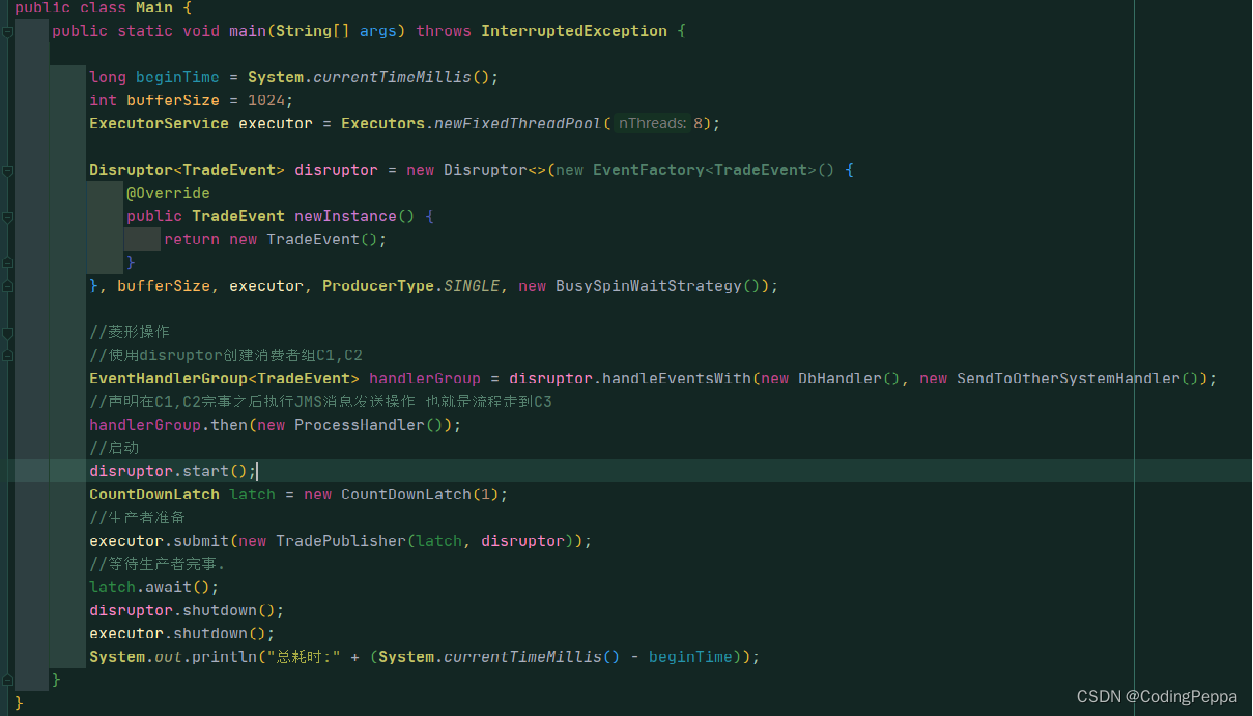
Task: Click the fold-end marker after newInstance's closing brace
Action: tap(7, 263)
